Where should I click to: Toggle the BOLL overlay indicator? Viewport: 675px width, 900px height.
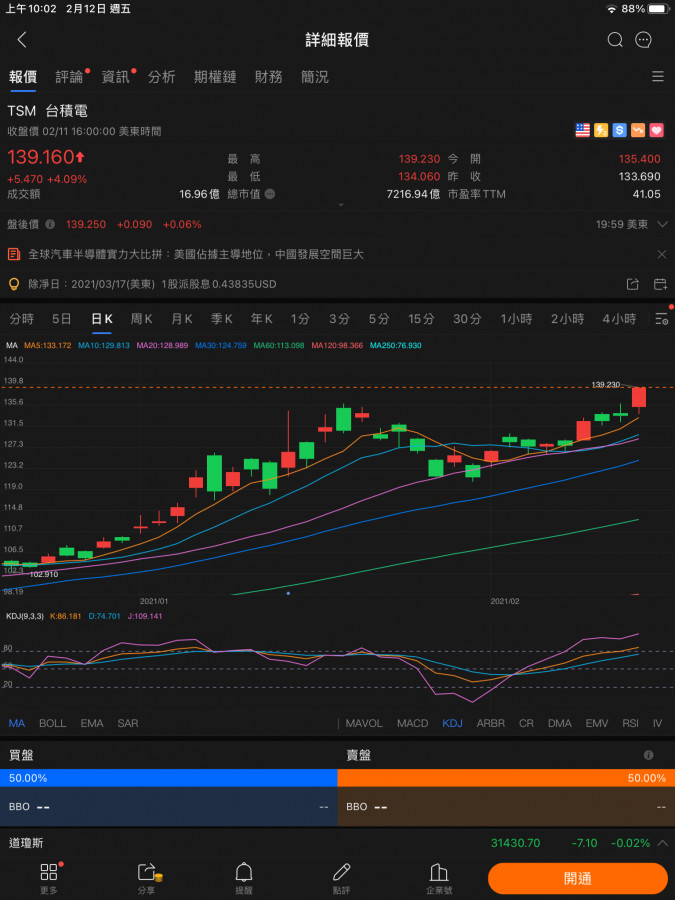point(52,723)
